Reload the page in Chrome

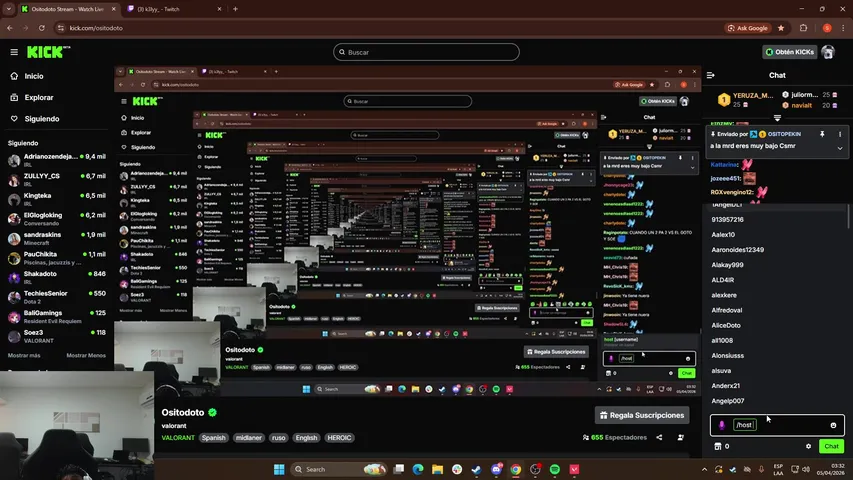[41, 28]
